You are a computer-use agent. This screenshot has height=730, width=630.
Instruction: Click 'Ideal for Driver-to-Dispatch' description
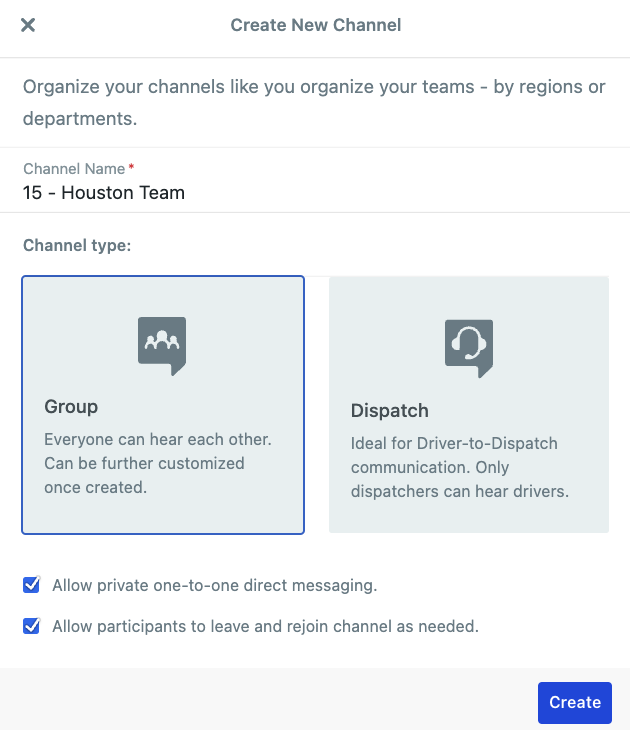point(460,467)
